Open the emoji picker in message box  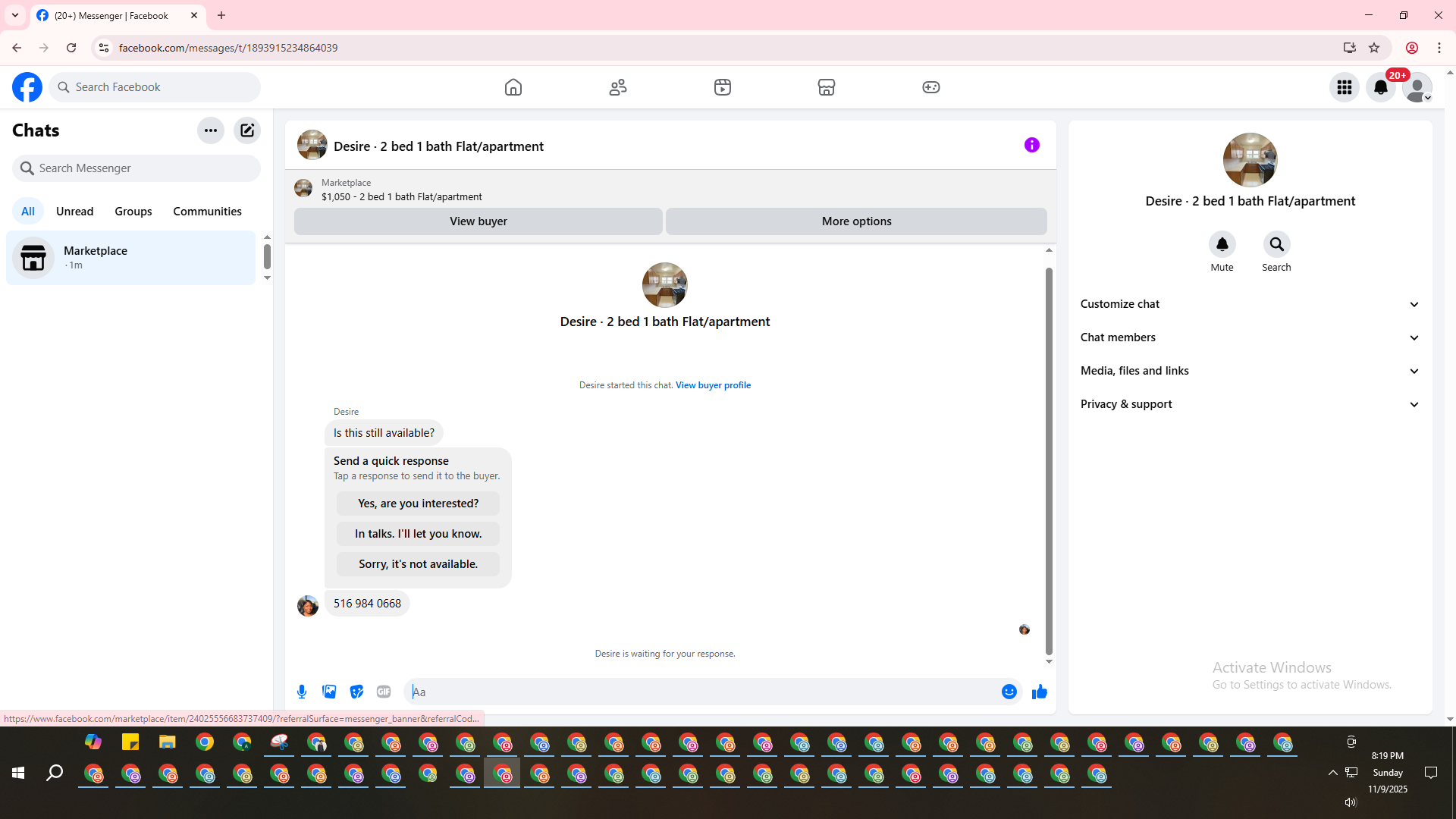tap(1009, 692)
